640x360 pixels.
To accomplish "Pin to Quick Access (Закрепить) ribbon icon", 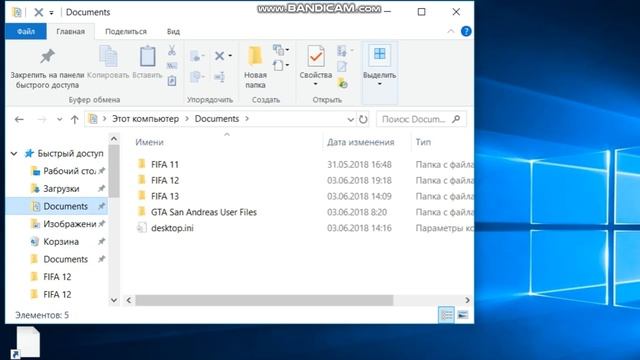I will (47, 56).
